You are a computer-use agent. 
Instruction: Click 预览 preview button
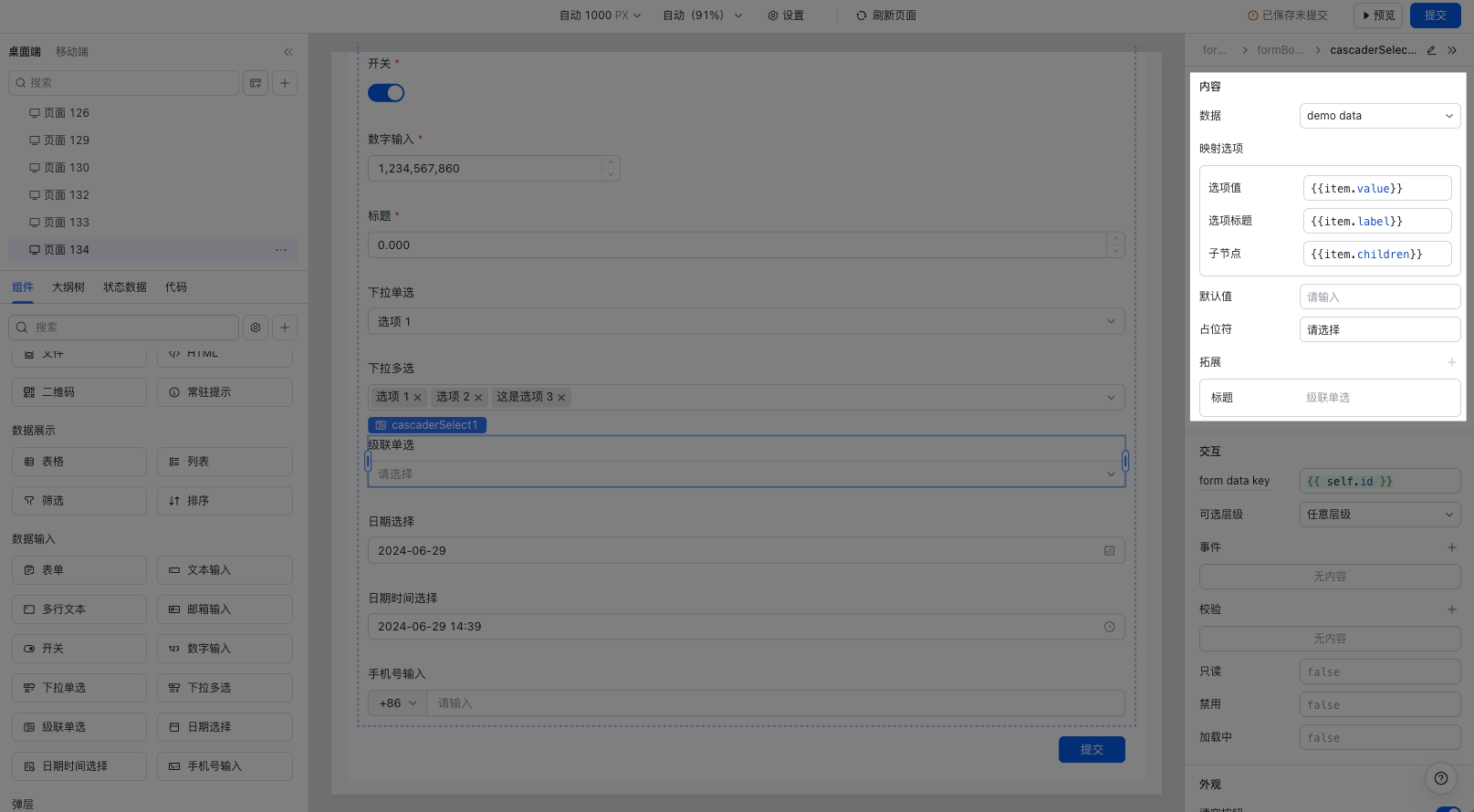click(1378, 16)
